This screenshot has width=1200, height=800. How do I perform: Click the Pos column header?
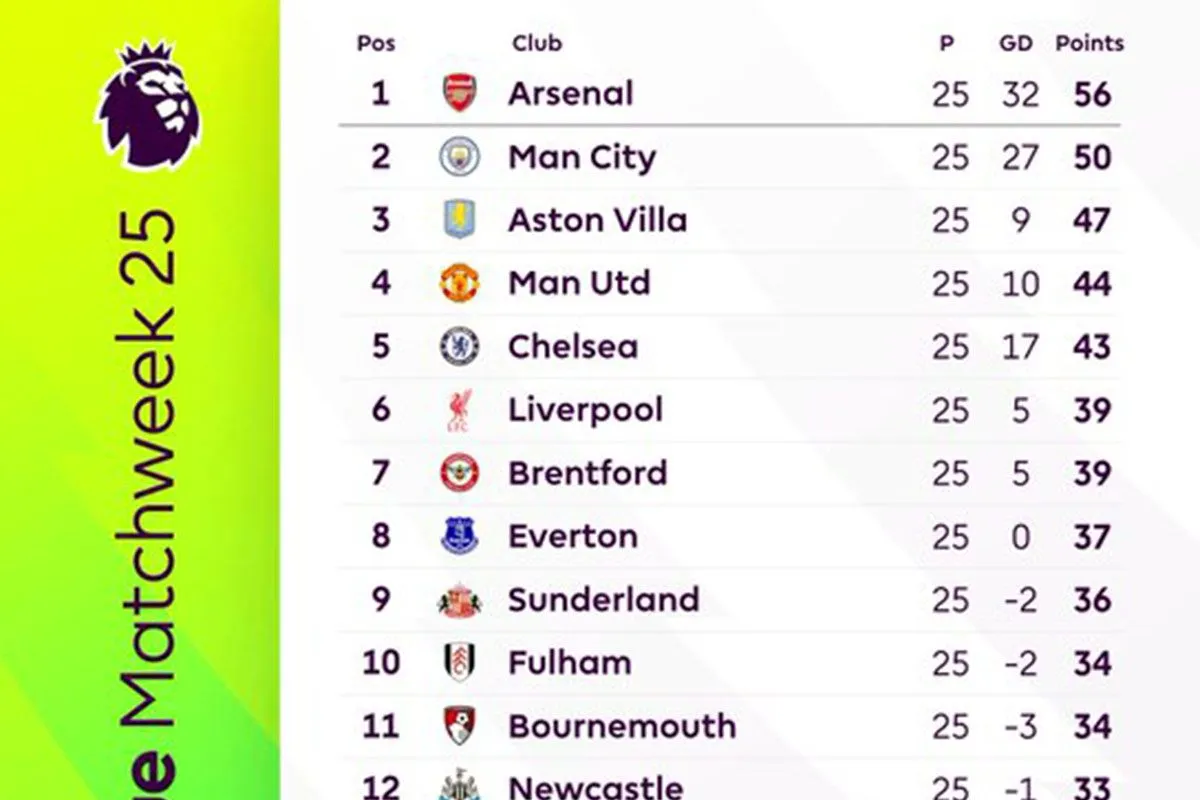pyautogui.click(x=376, y=43)
